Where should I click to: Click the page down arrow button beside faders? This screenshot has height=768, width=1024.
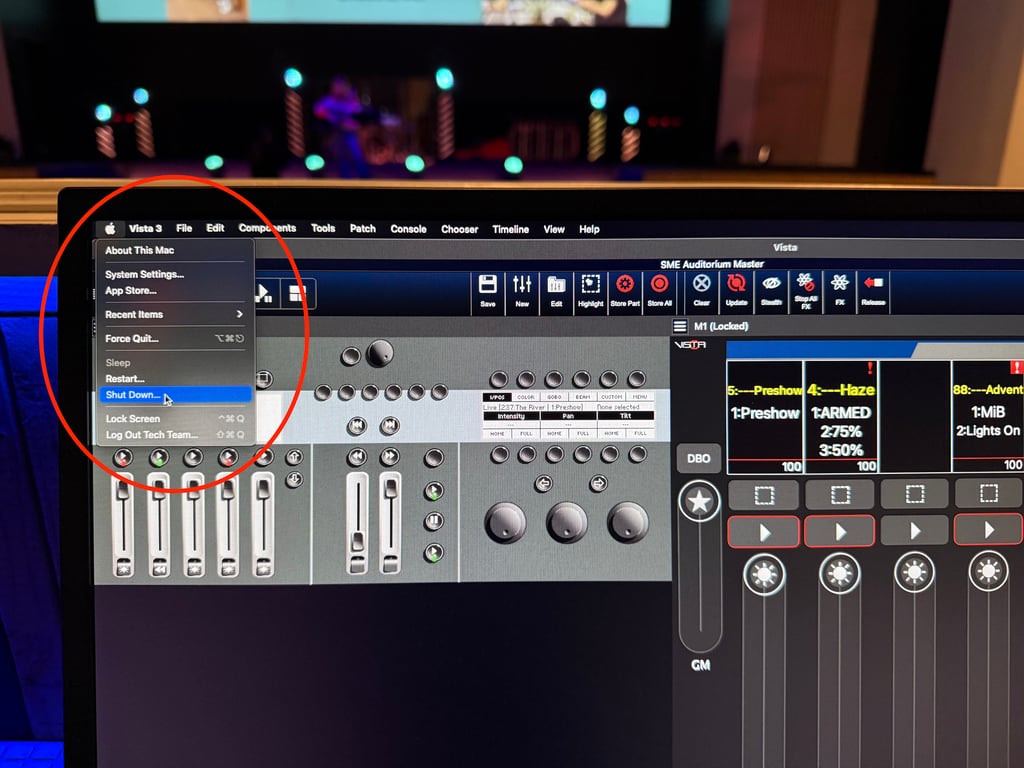295,480
